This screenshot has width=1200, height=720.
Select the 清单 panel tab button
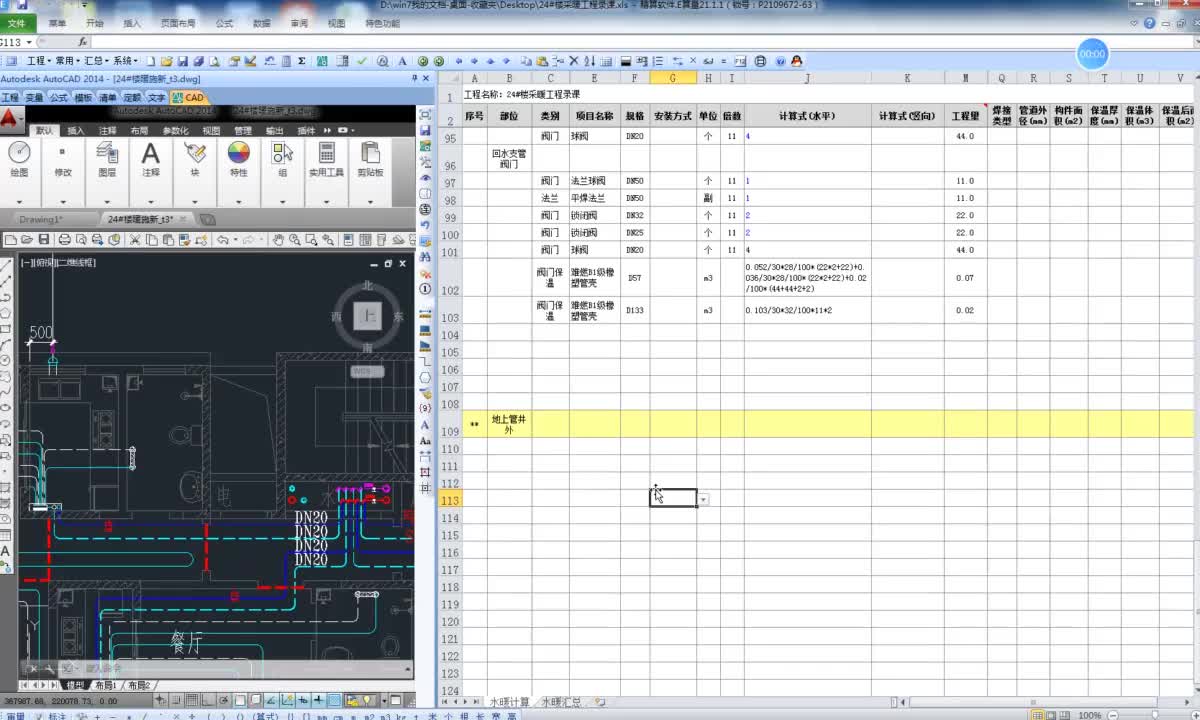[x=107, y=98]
